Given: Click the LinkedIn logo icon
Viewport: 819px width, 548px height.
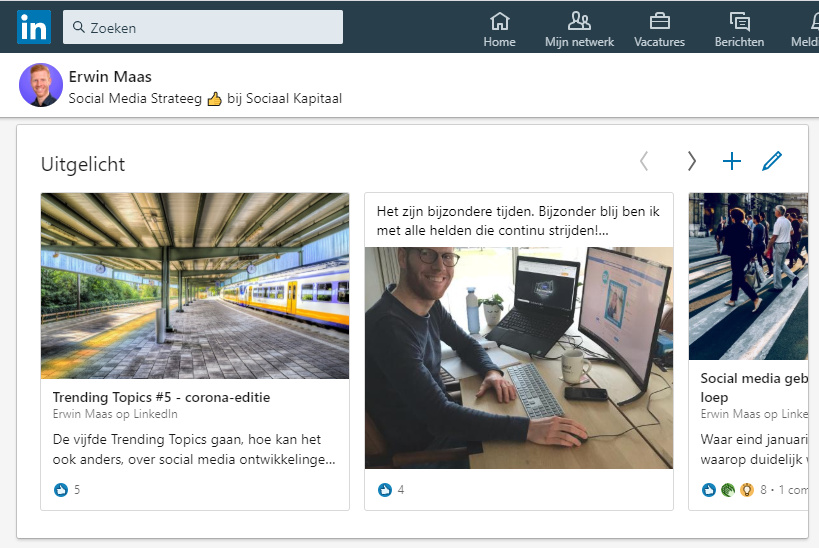Looking at the screenshot, I should pyautogui.click(x=34, y=27).
